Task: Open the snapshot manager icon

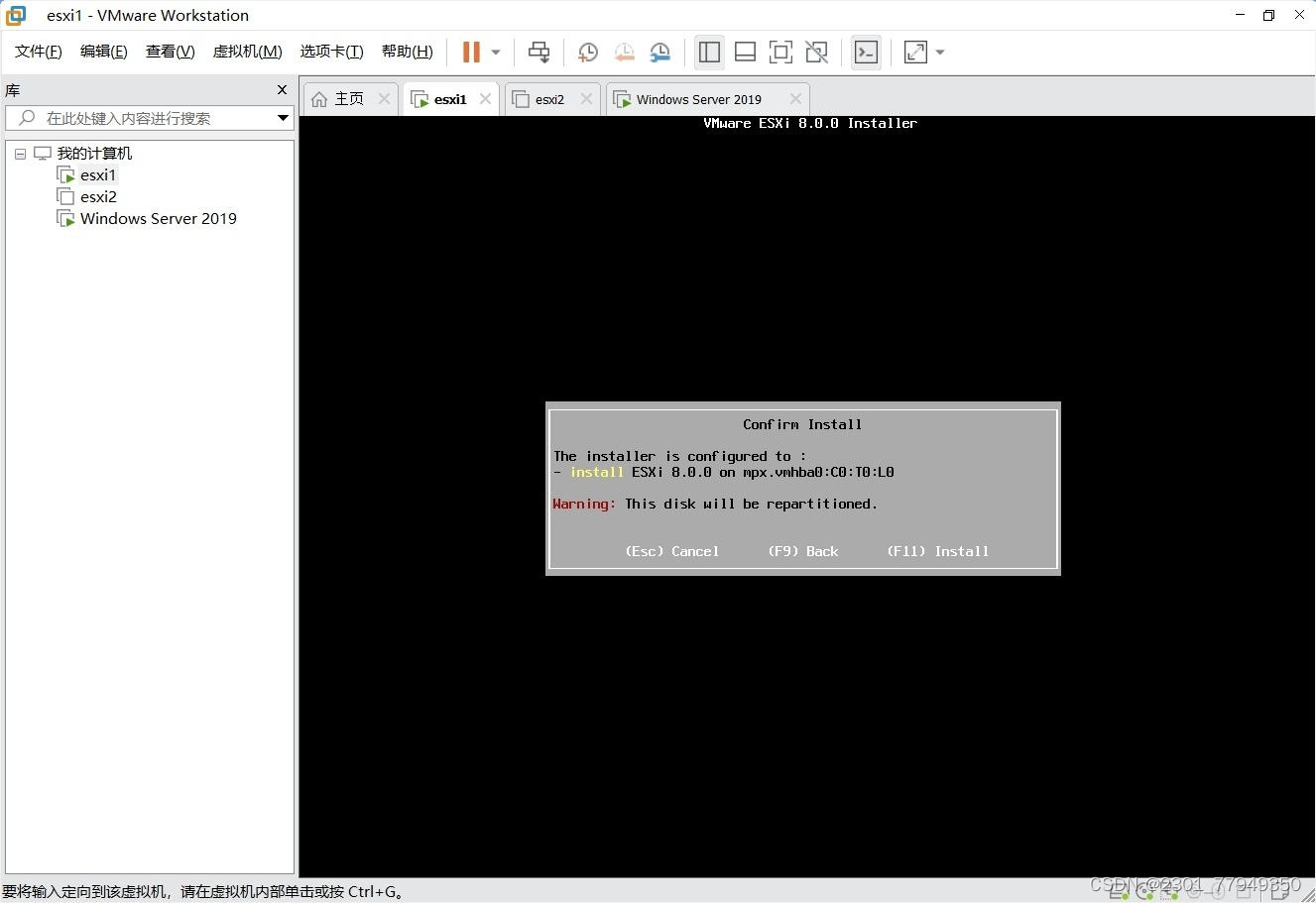Action: point(659,53)
